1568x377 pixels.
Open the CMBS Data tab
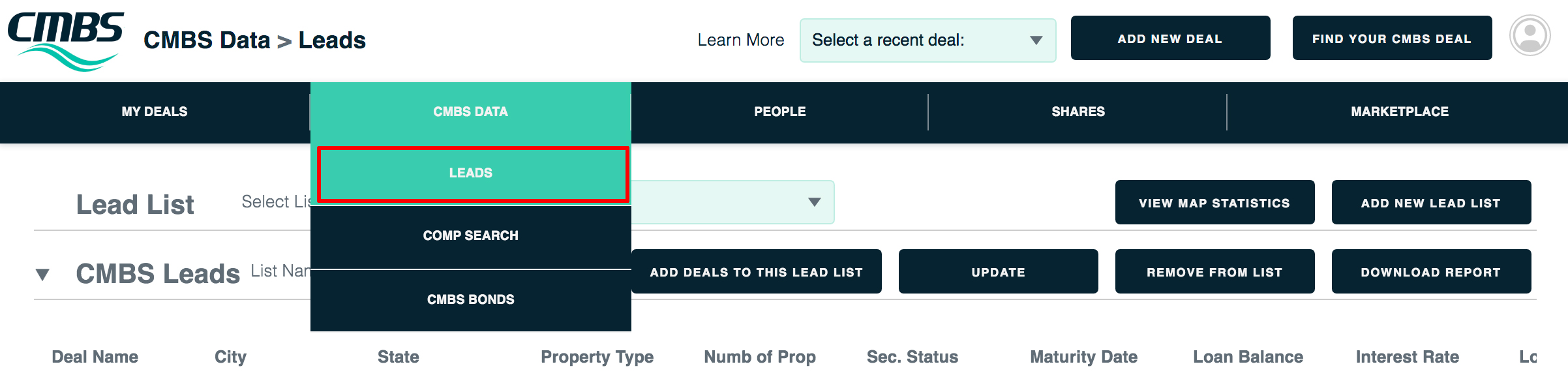coord(471,112)
